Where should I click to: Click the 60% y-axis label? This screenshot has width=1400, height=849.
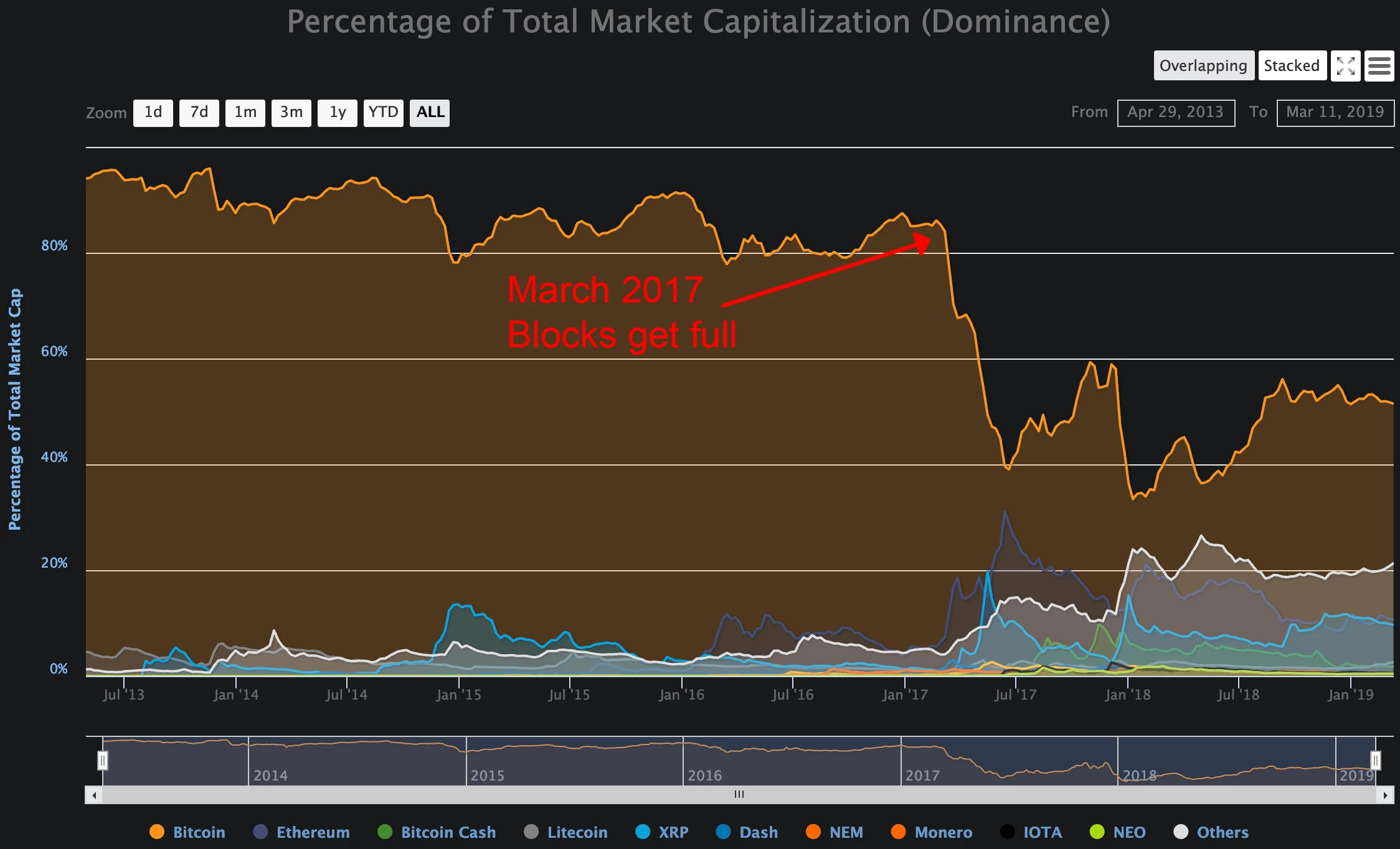tap(54, 352)
